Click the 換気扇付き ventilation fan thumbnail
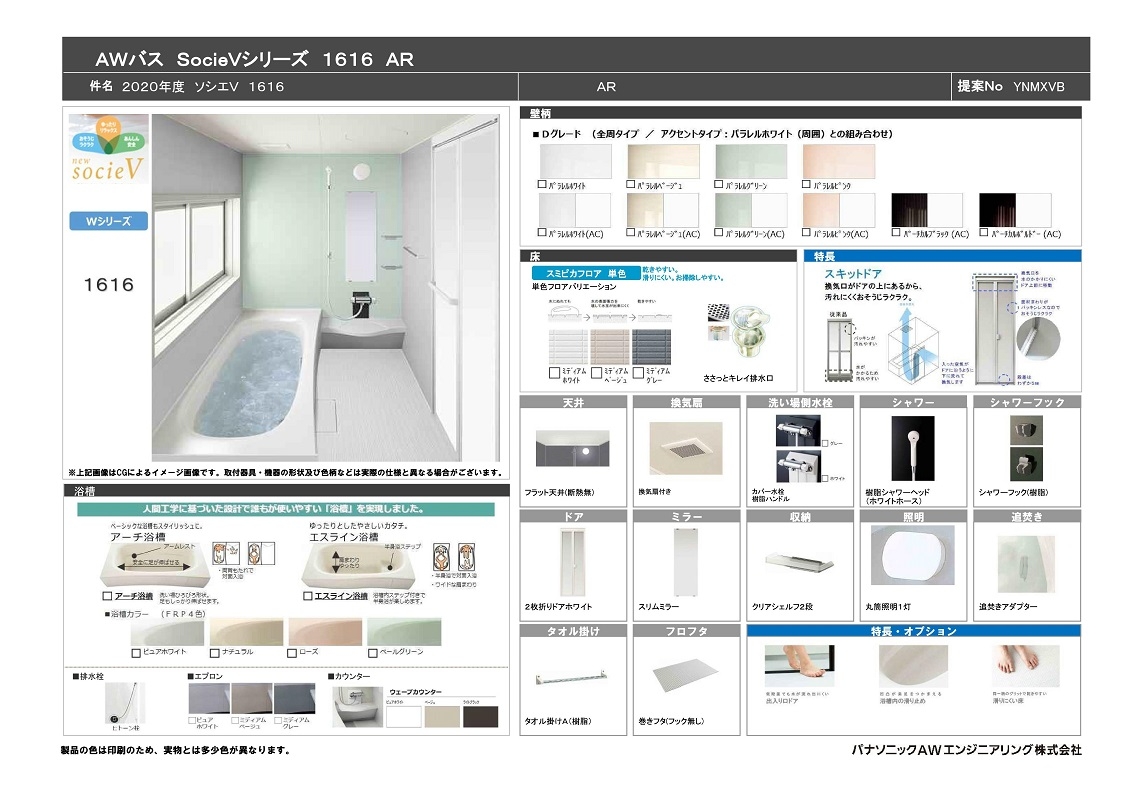 pyautogui.click(x=686, y=448)
